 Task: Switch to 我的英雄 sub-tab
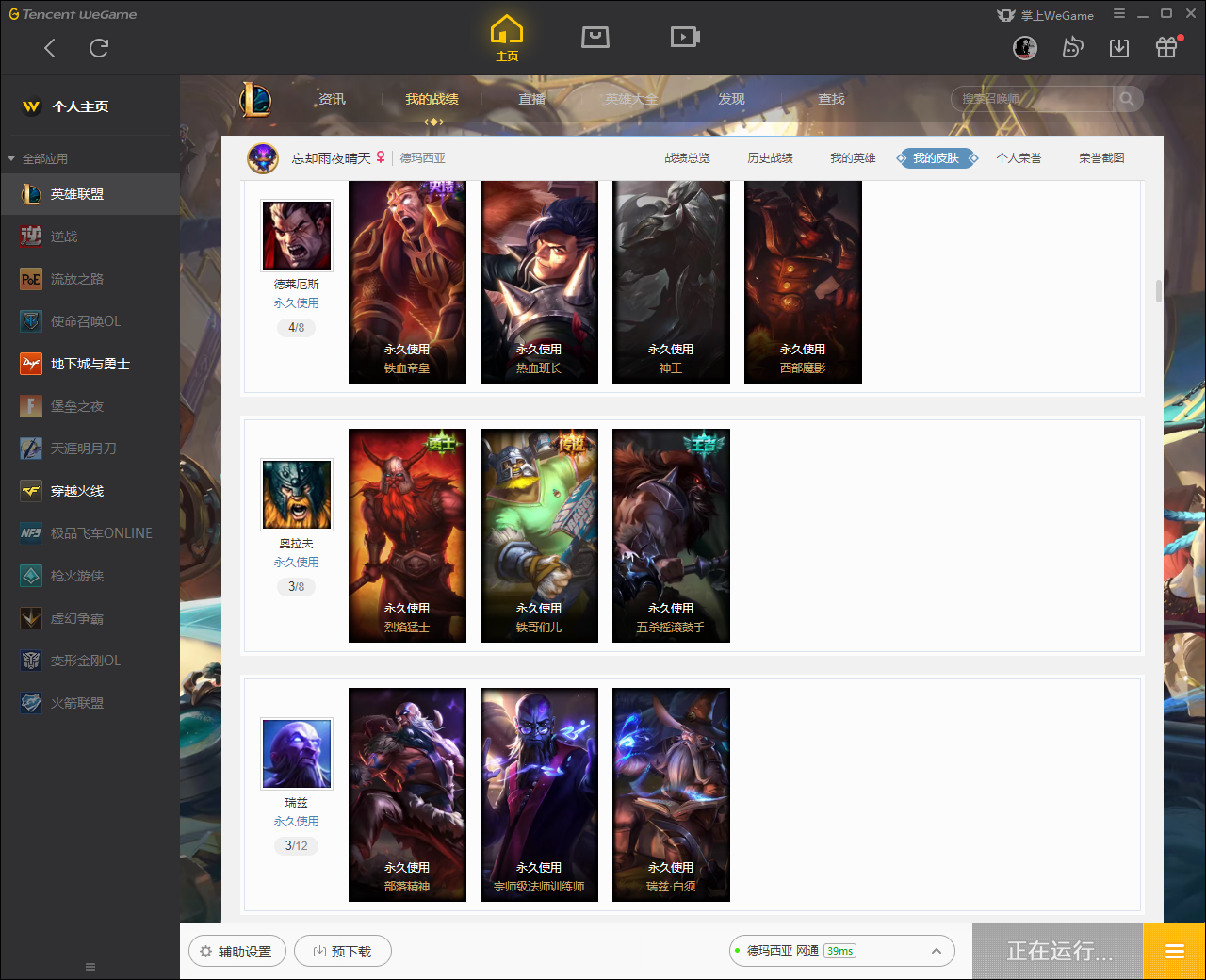pyautogui.click(x=853, y=158)
